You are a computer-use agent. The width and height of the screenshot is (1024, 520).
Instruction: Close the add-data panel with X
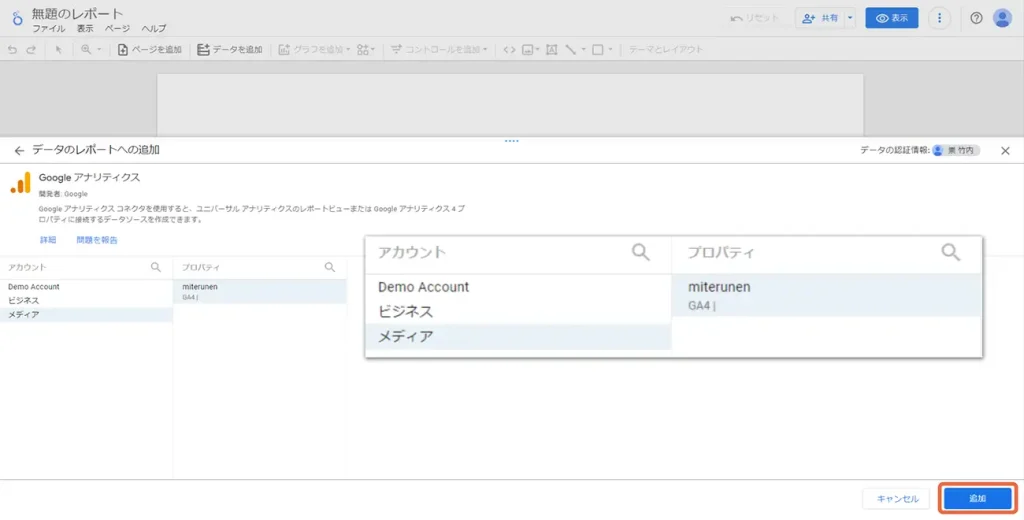point(1005,151)
